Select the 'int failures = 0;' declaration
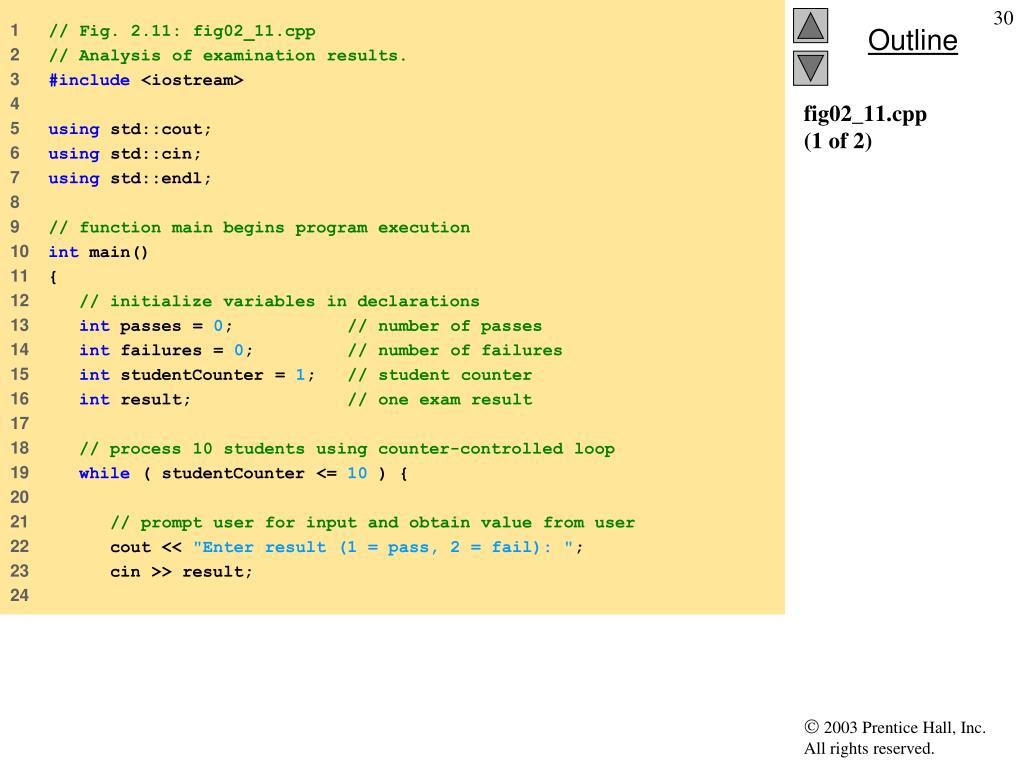Image resolution: width=1024 pixels, height=768 pixels. tap(166, 351)
